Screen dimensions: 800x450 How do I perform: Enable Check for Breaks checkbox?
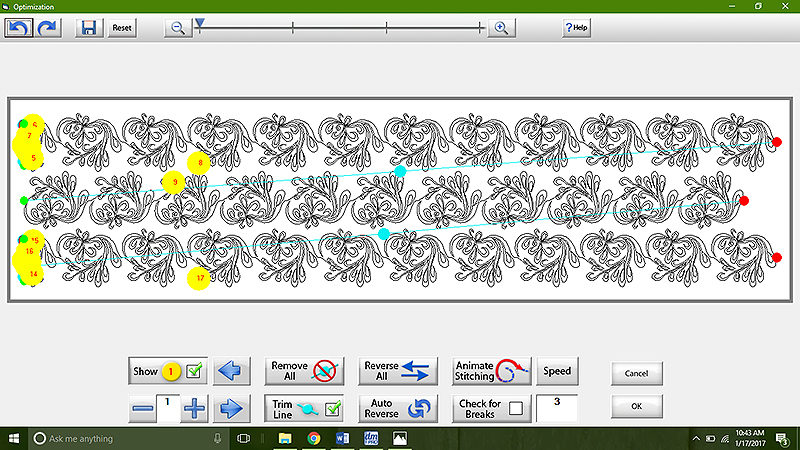click(x=515, y=408)
